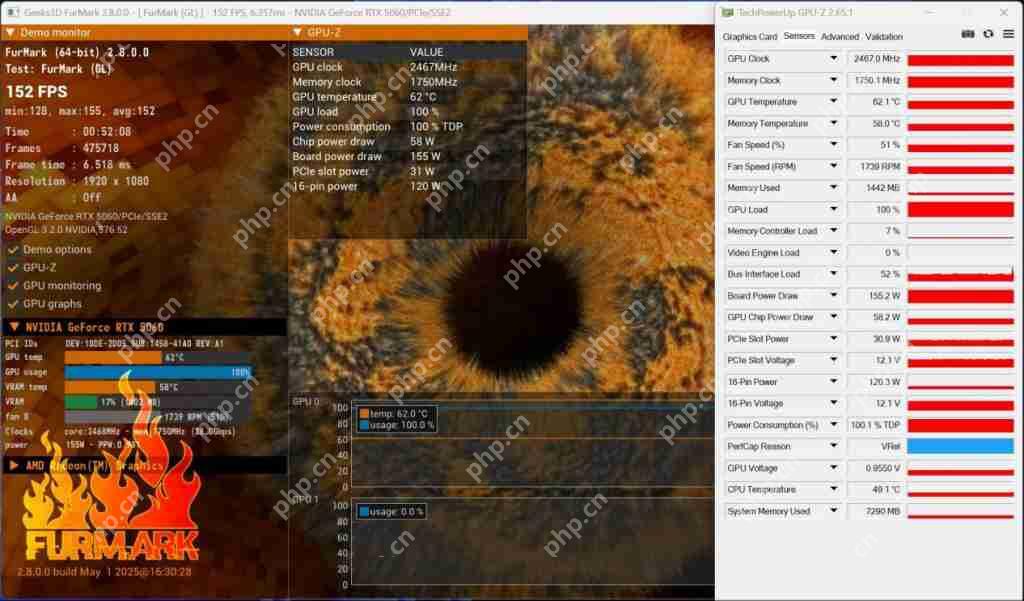Open the GPU-Z hamburger menu
Image resolution: width=1024 pixels, height=601 pixels.
(1006, 34)
